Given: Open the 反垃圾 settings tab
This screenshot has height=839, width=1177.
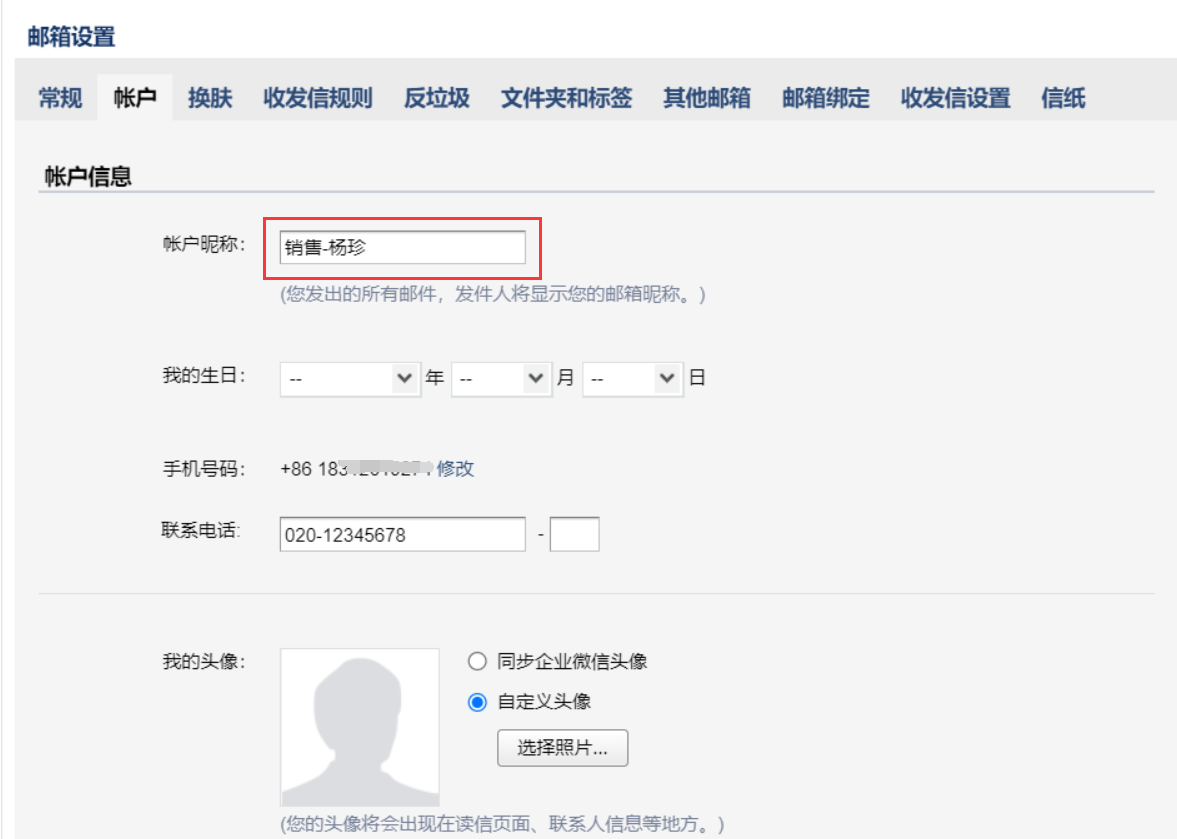Looking at the screenshot, I should (x=437, y=98).
